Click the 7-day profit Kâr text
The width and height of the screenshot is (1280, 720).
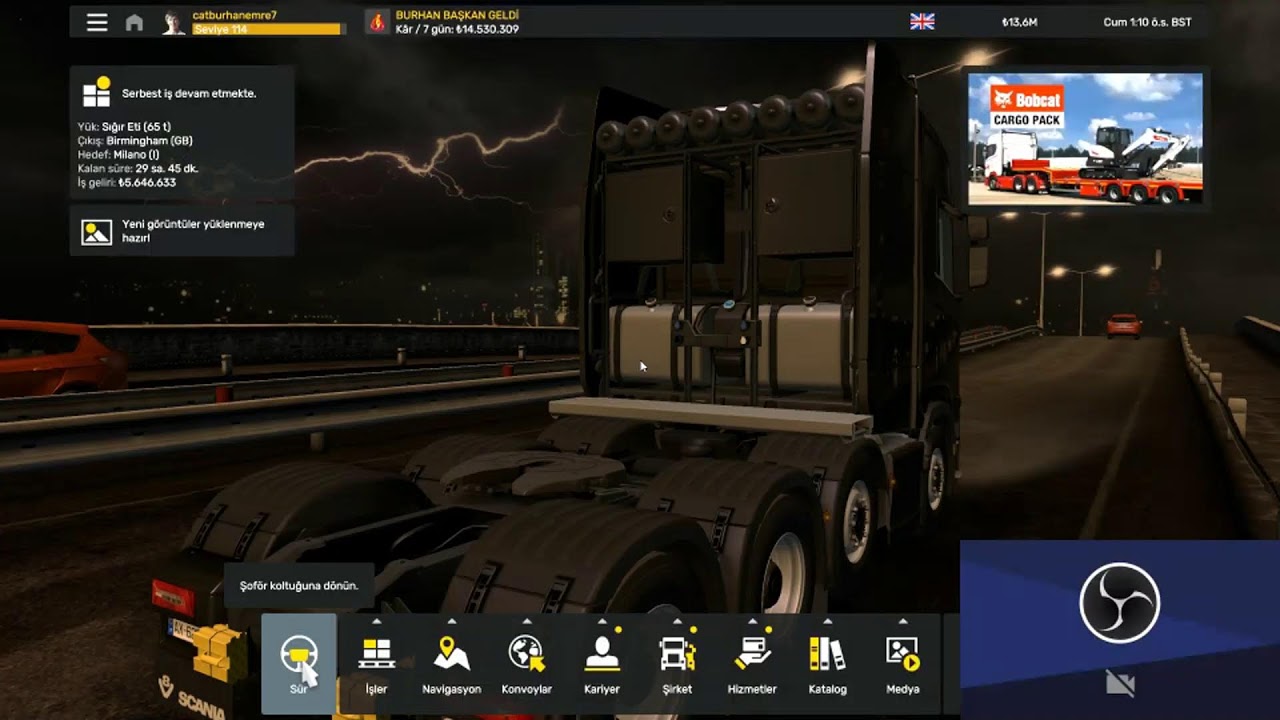(457, 30)
